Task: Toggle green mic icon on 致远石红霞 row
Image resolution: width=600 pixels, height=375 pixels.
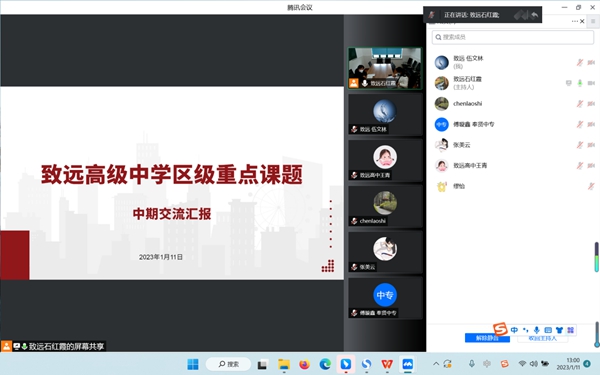Action: (580, 83)
